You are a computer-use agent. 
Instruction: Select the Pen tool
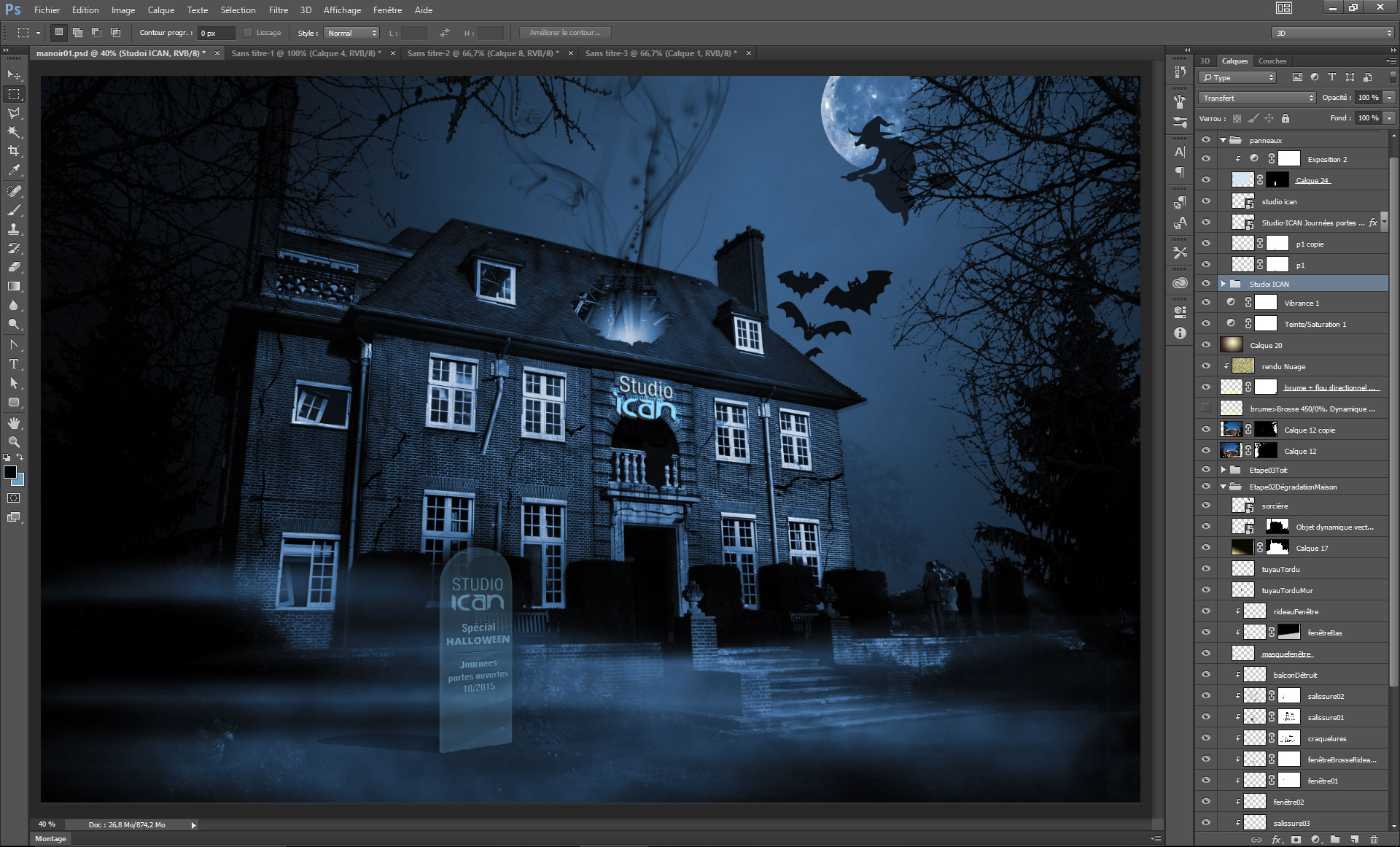[x=14, y=345]
